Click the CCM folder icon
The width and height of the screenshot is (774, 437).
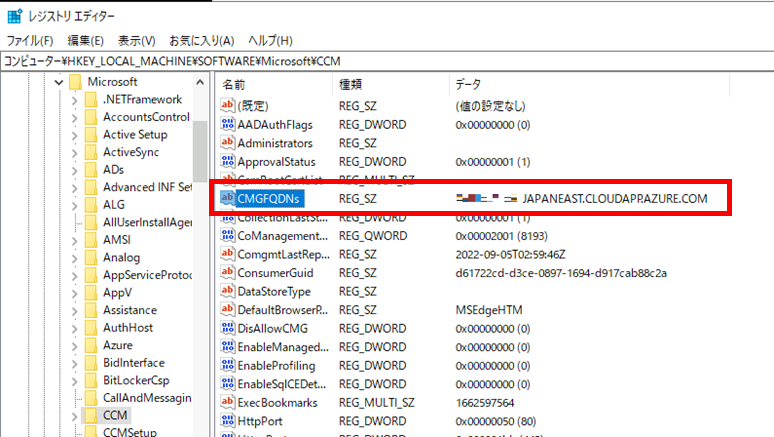[91, 415]
